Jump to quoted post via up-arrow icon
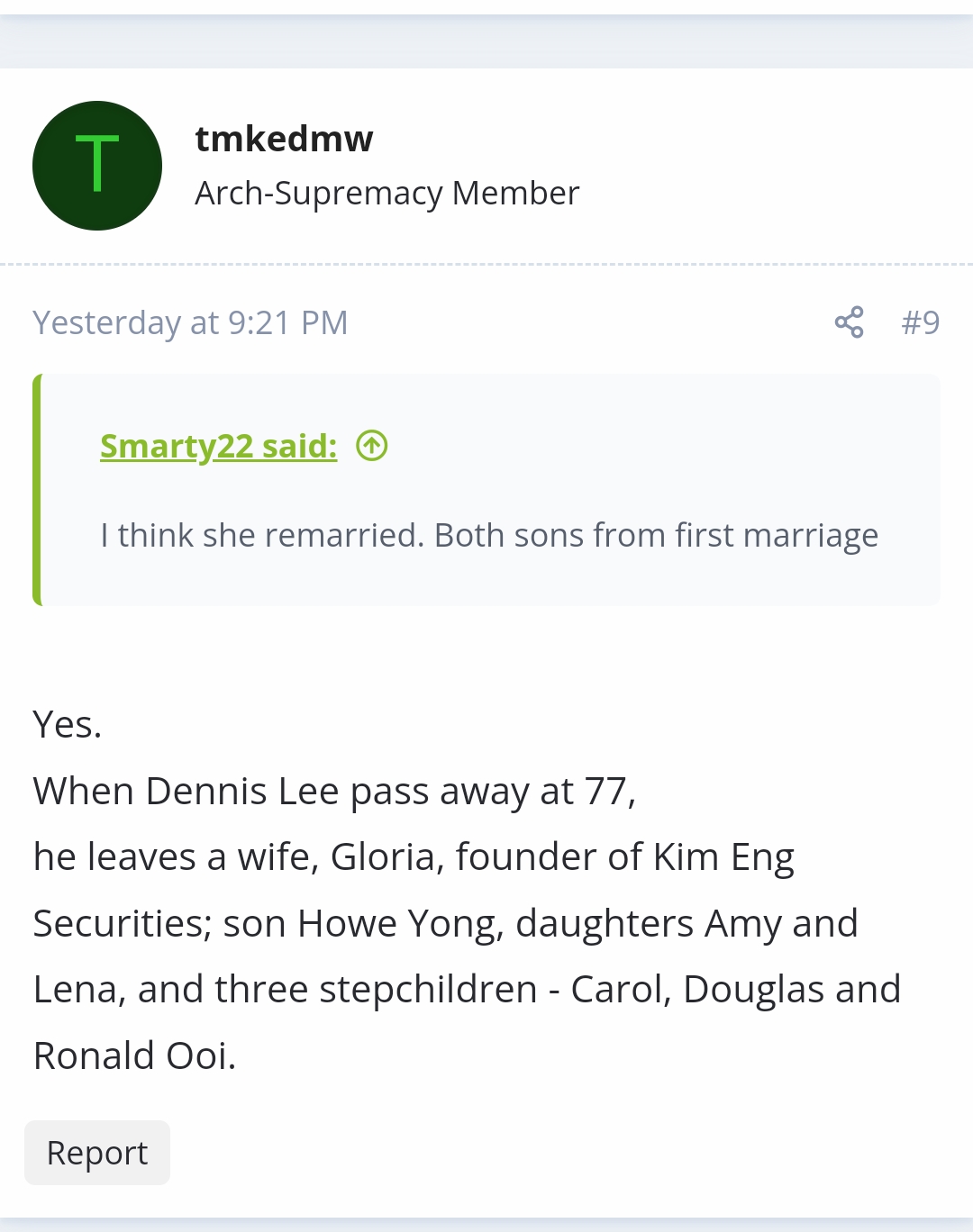 372,445
